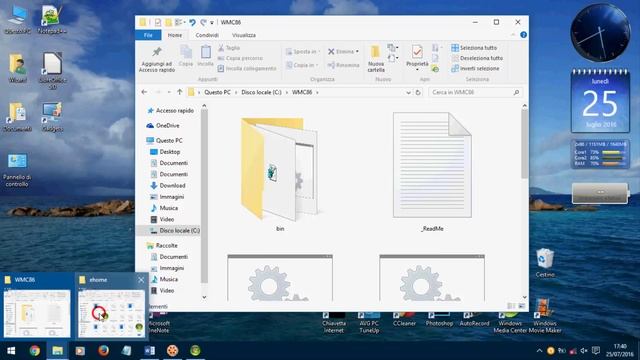
Task: Select Raccolte in navigation pane
Action: pos(162,246)
